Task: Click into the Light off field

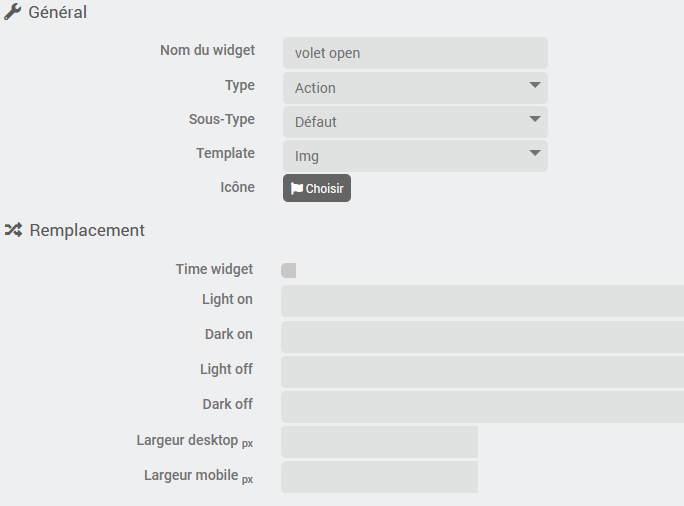Action: [482, 371]
